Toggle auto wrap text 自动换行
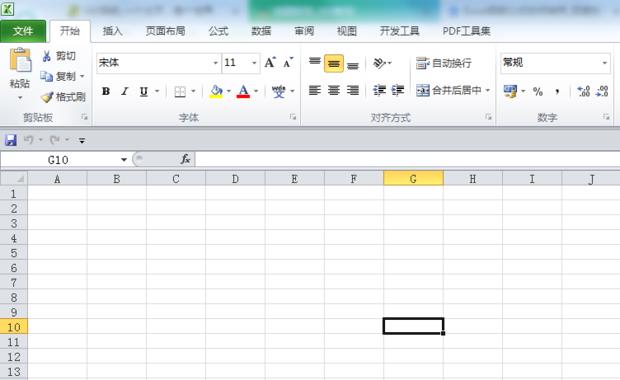This screenshot has width=620, height=380. [444, 63]
